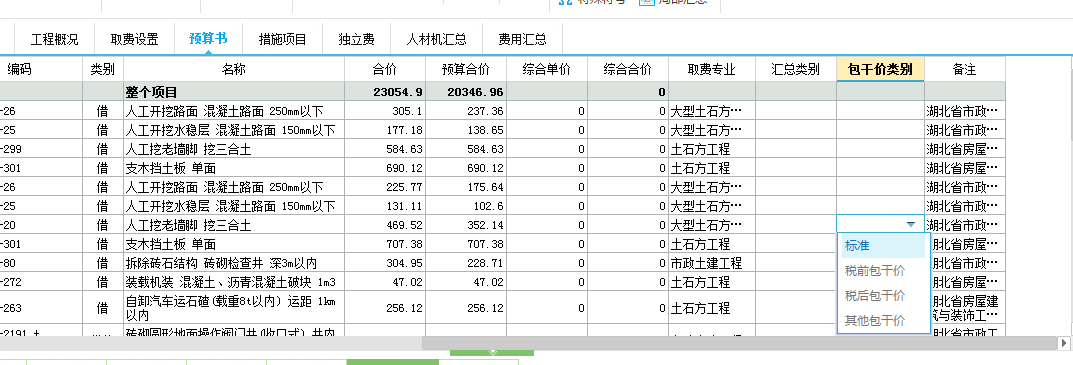Image resolution: width=1073 pixels, height=365 pixels.
Task: Open the 包干价类别 dropdown arrow in the cell
Action: click(x=910, y=225)
